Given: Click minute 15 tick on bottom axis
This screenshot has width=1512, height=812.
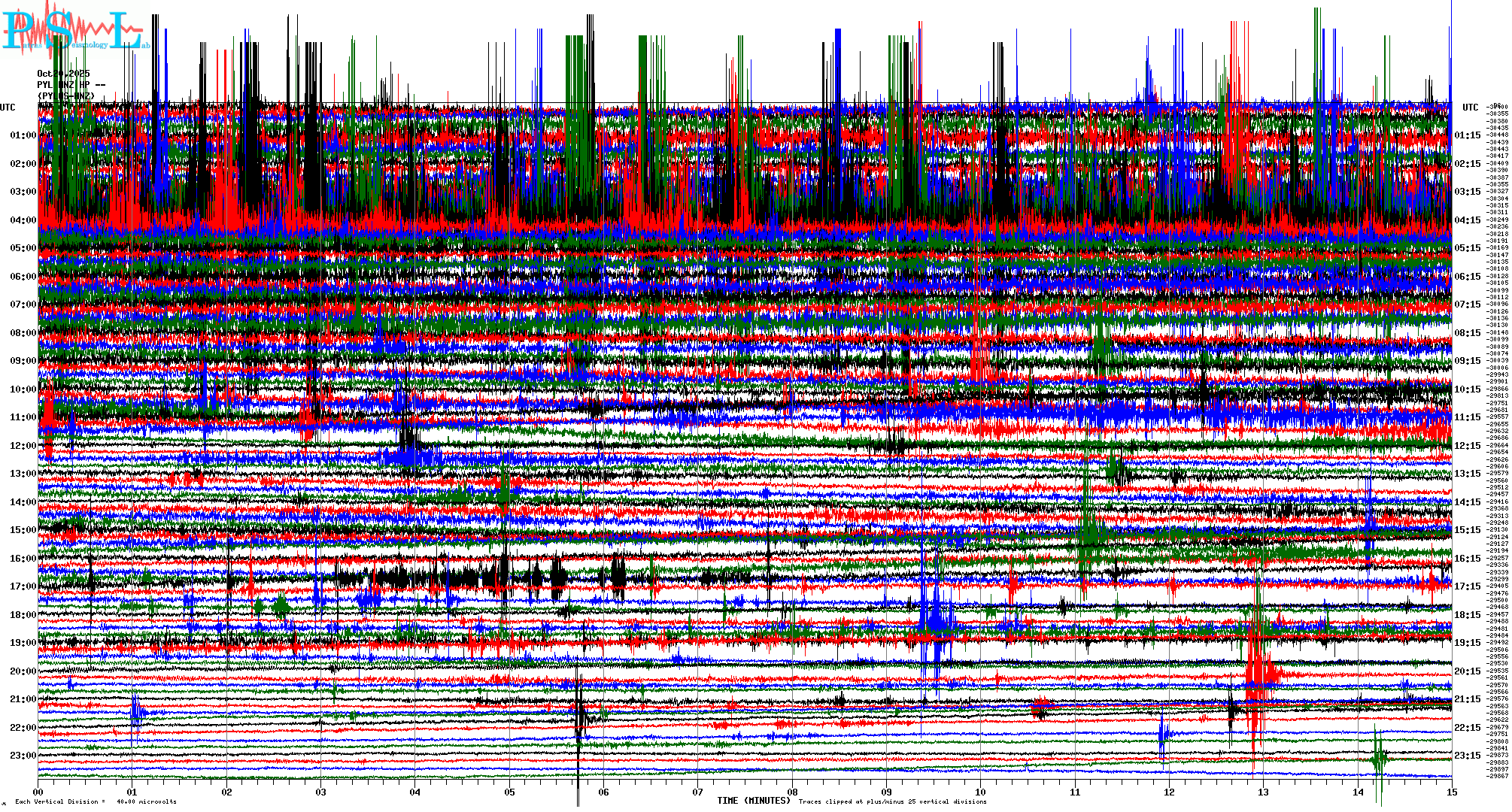Looking at the screenshot, I should [x=1451, y=792].
